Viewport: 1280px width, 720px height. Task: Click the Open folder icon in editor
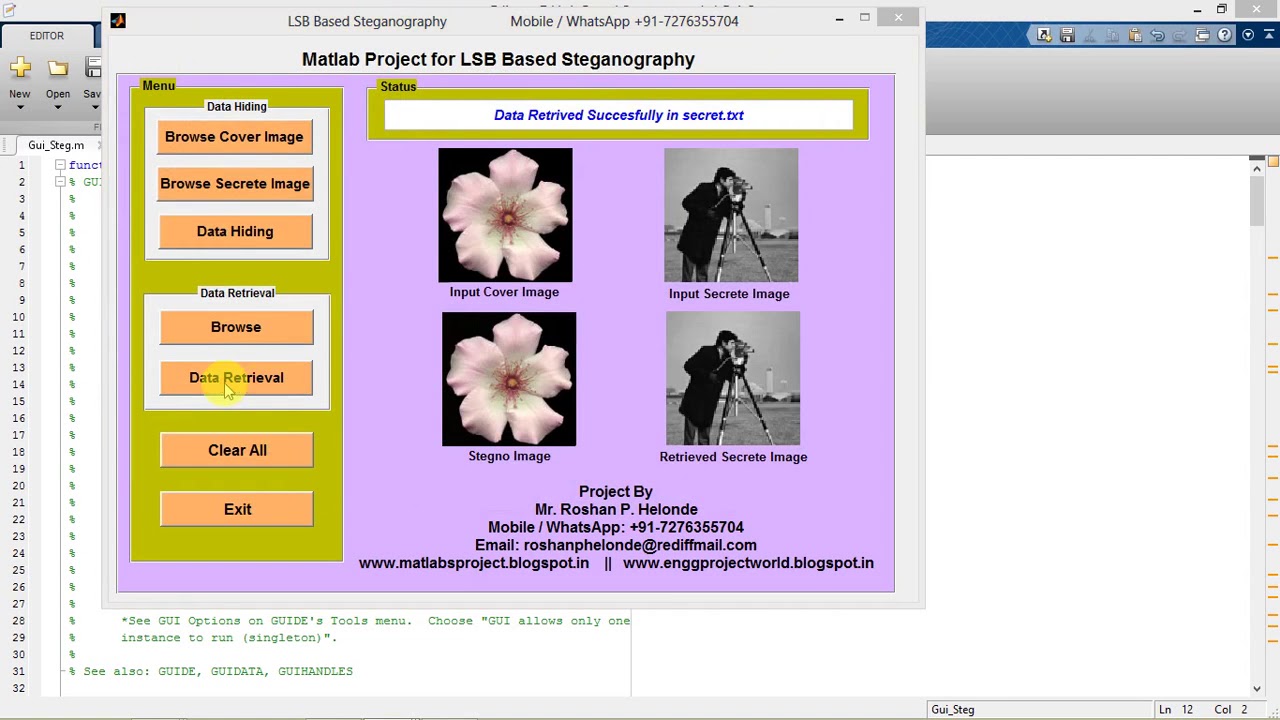(x=58, y=68)
